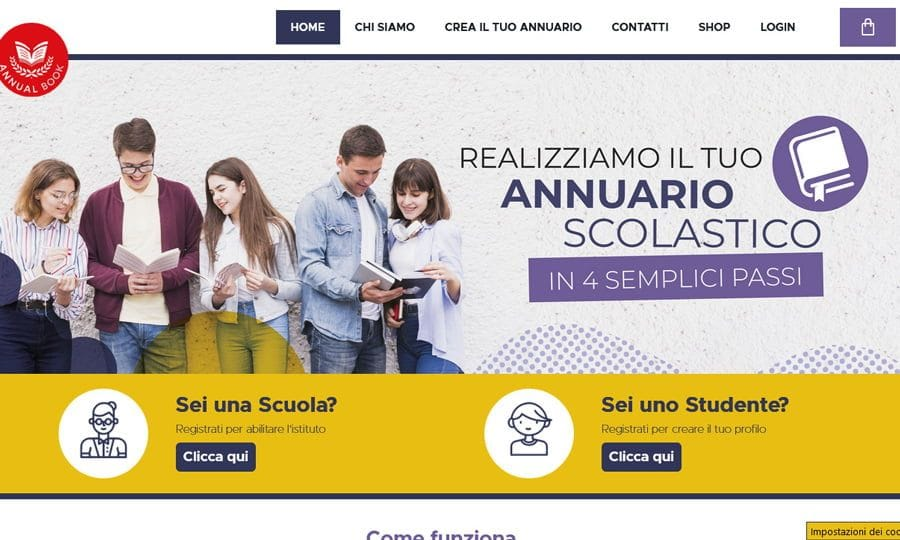Click the 'Sei uno Studente?' heading
Viewport: 900px width, 540px height.
click(695, 405)
